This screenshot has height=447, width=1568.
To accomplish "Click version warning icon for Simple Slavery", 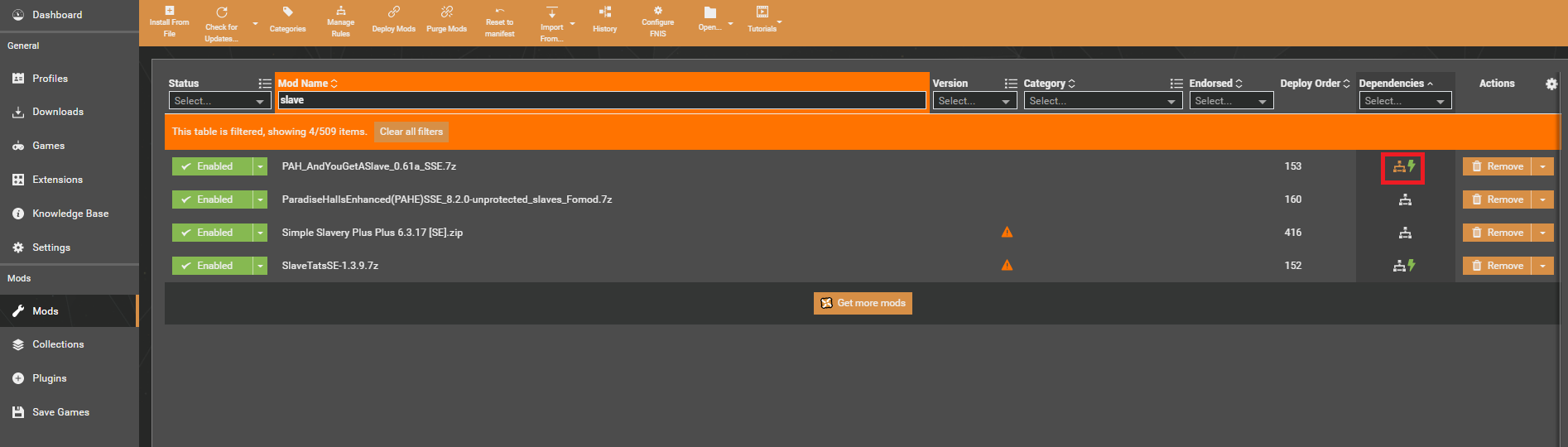I will 1007,233.
